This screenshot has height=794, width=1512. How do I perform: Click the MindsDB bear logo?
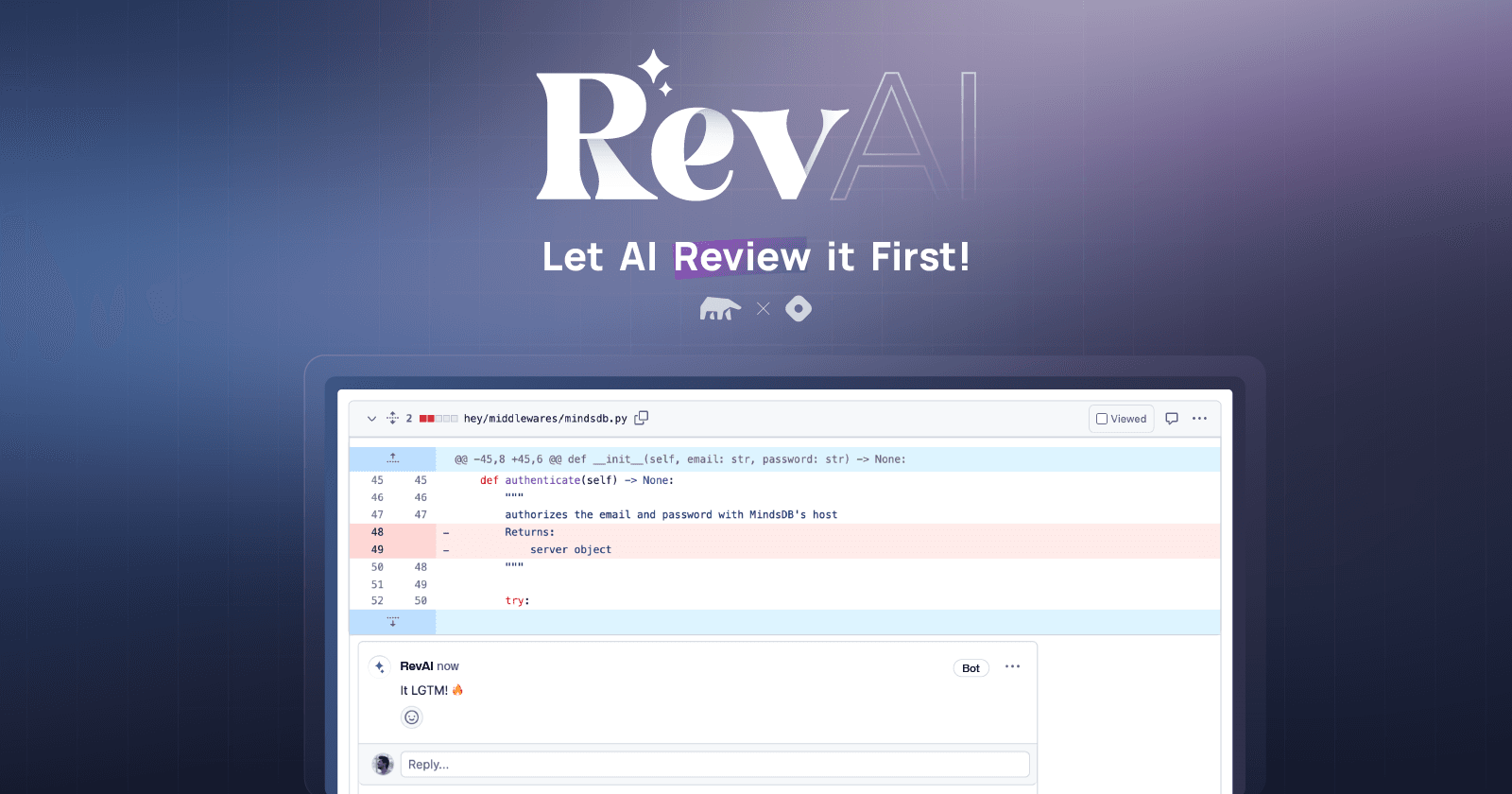click(x=720, y=308)
